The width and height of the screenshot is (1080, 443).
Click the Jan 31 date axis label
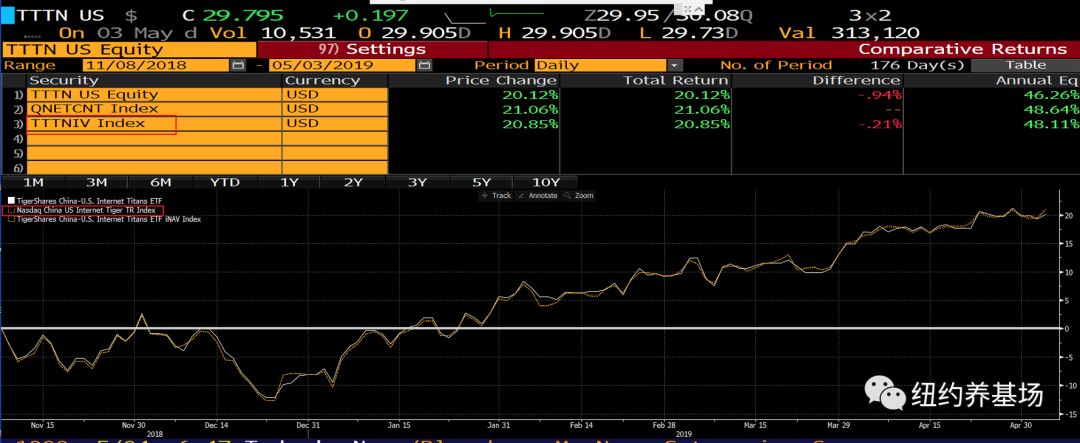[x=499, y=425]
